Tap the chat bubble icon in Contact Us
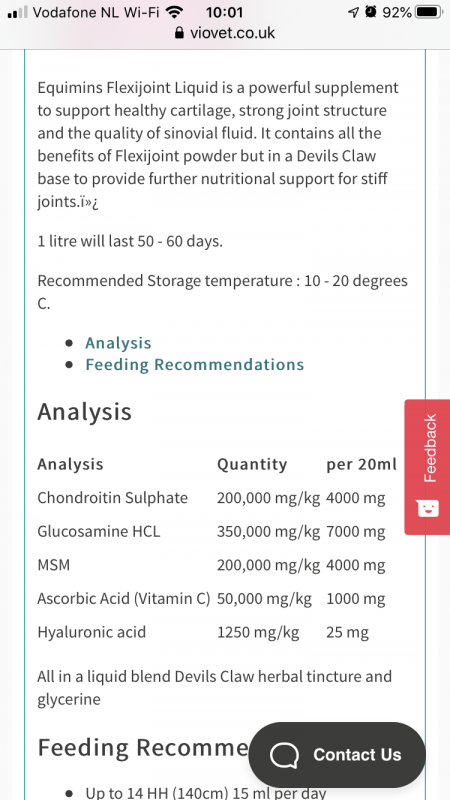The width and height of the screenshot is (450, 800). 284,755
